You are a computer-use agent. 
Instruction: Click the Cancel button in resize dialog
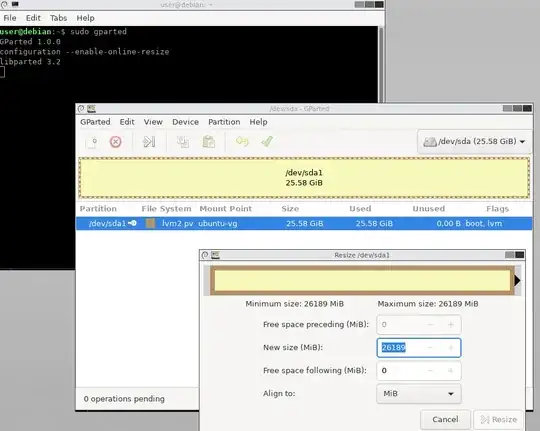pyautogui.click(x=445, y=419)
